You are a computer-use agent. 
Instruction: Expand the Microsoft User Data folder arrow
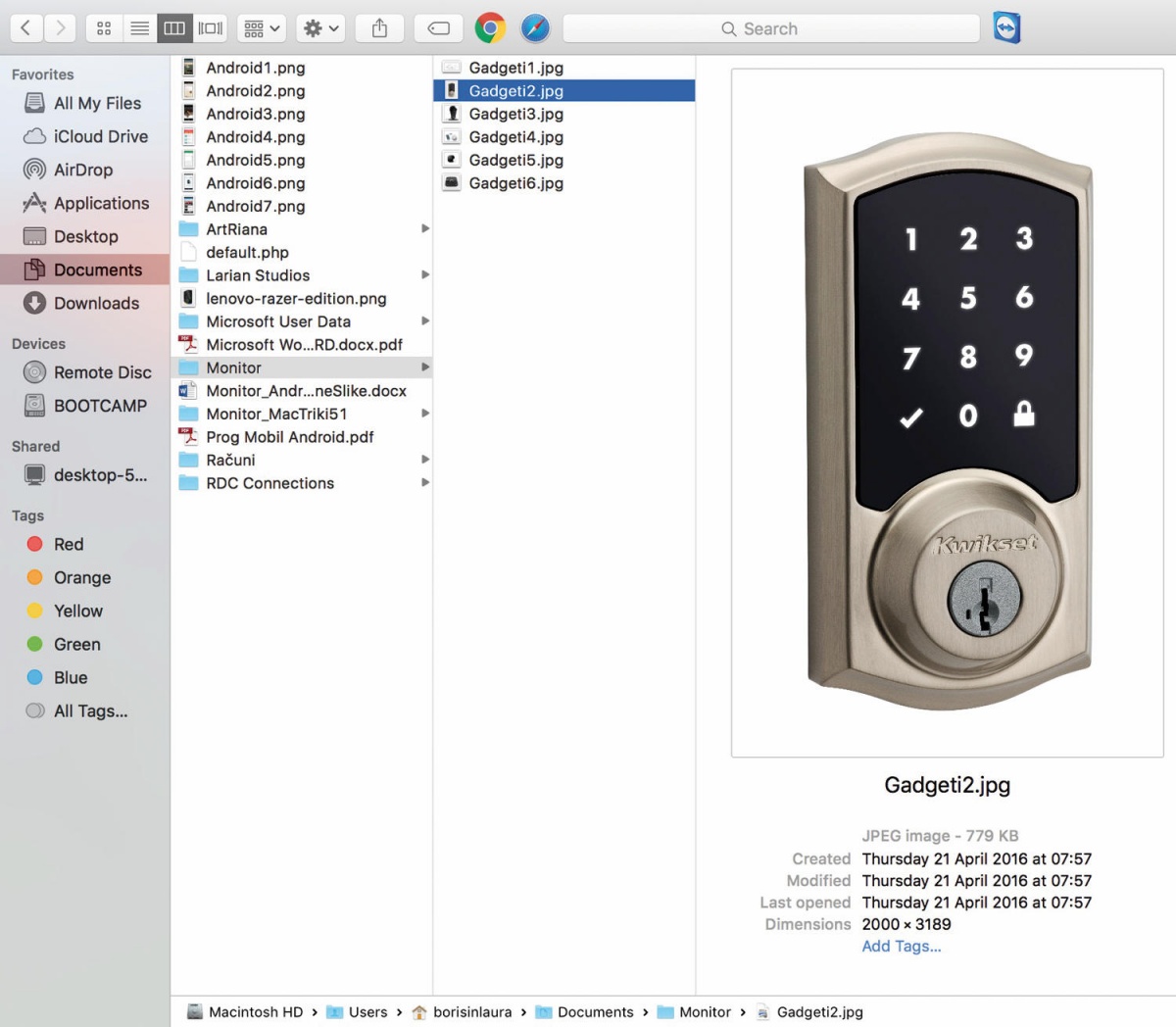pyautogui.click(x=425, y=320)
